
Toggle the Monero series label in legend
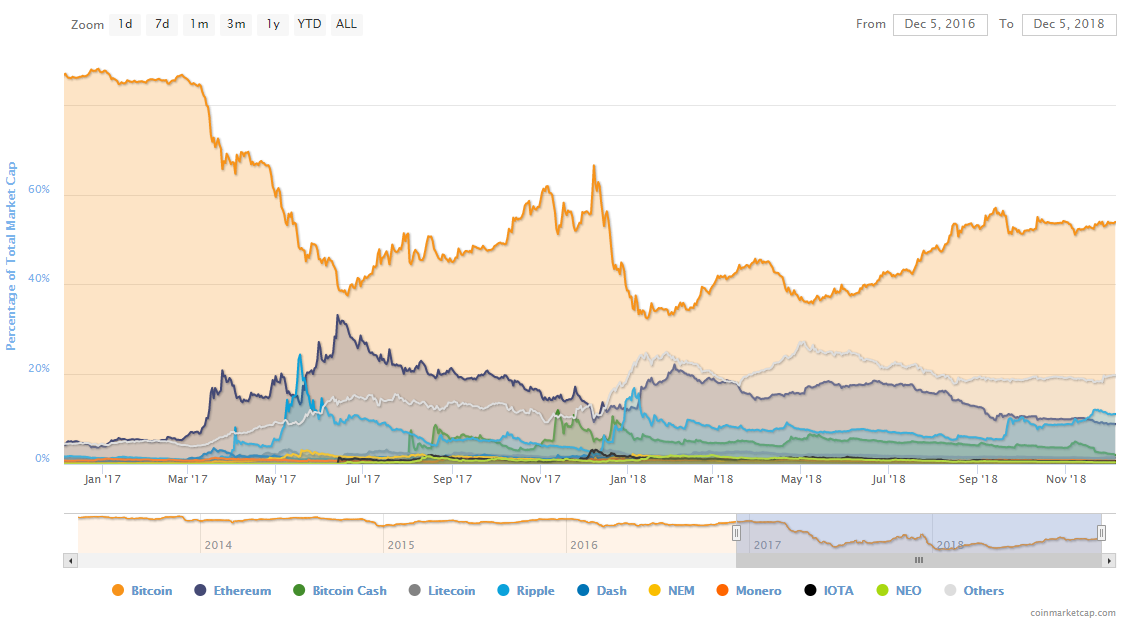click(x=758, y=591)
